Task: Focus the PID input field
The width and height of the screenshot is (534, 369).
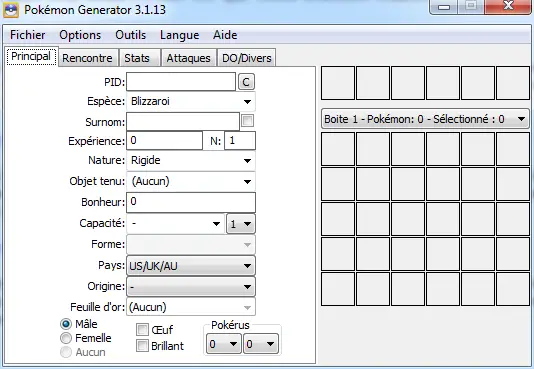Action: click(x=181, y=82)
